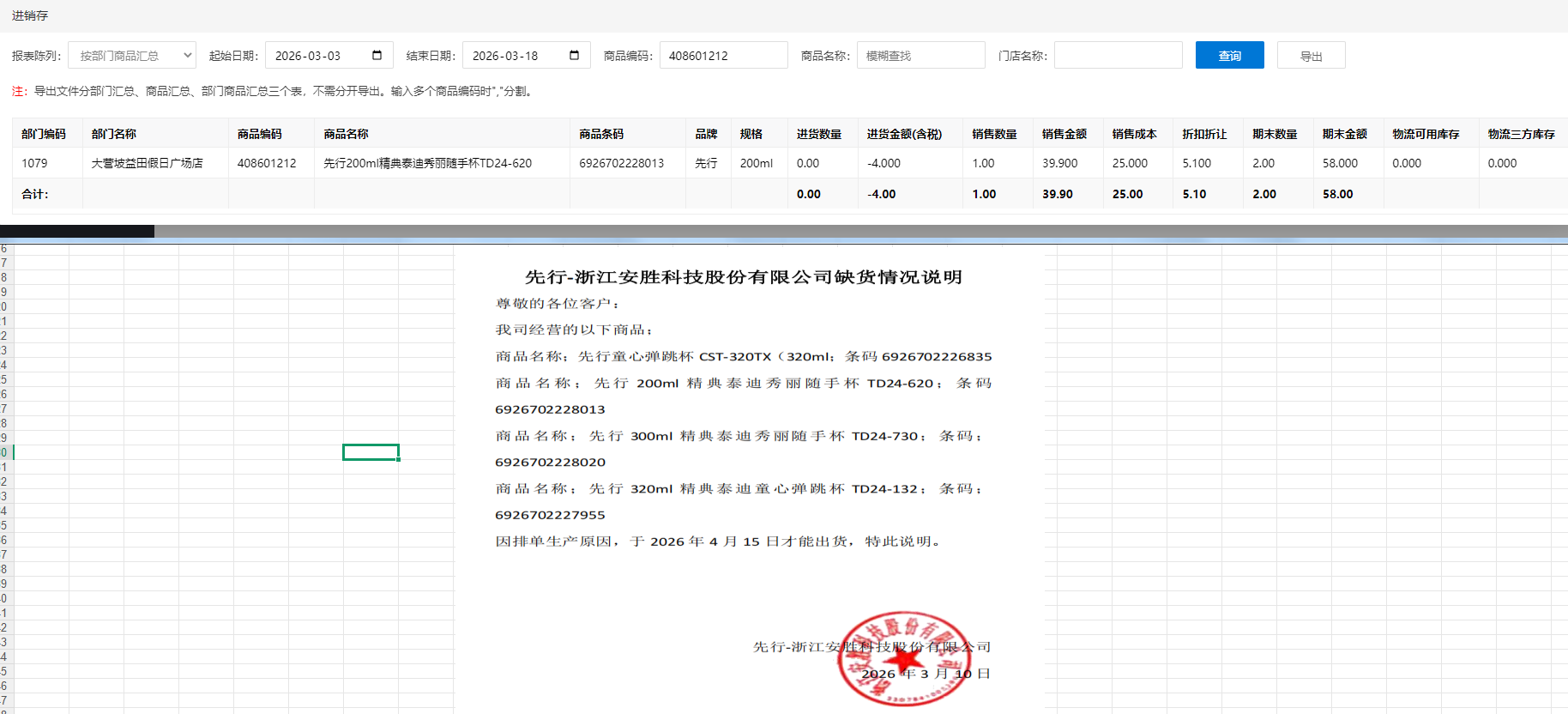Focus the 商品编码 input with 408601212
Image resolution: width=1568 pixels, height=714 pixels.
coord(722,56)
